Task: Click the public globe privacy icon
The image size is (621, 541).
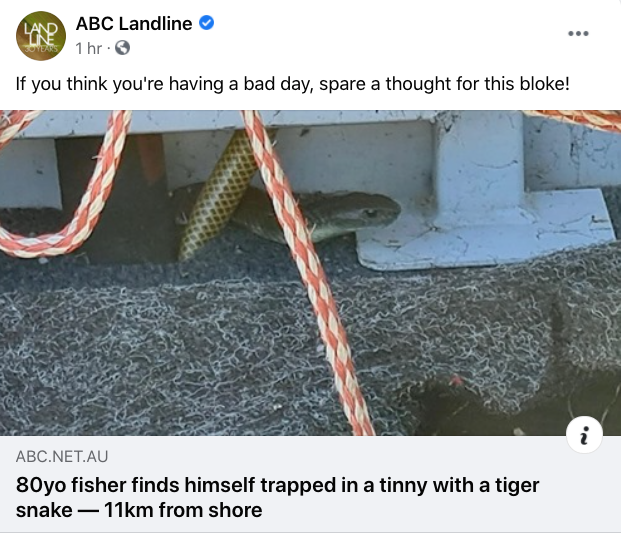Action: click(x=123, y=47)
